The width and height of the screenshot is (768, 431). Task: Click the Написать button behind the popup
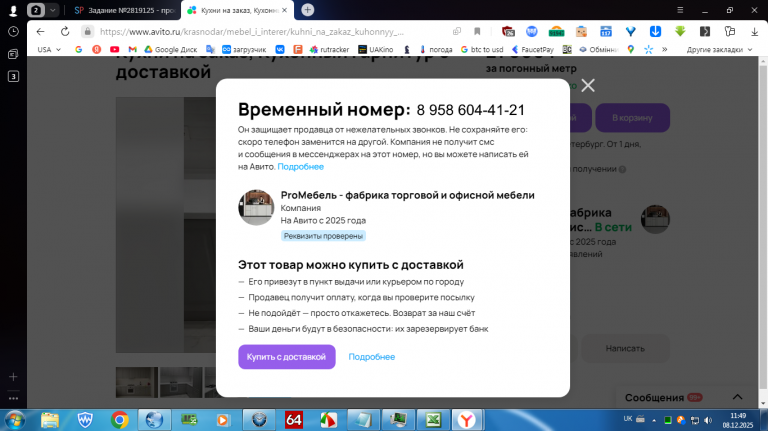625,348
